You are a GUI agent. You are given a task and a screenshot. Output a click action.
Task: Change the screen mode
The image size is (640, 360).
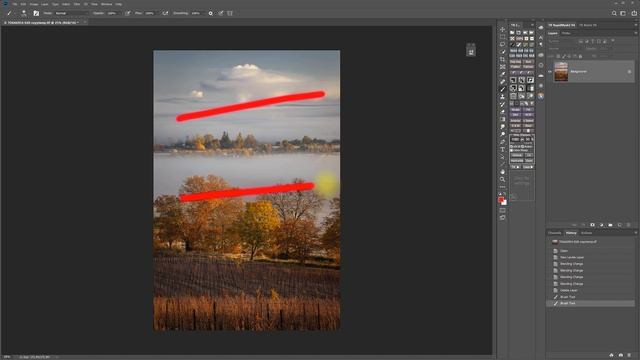click(x=502, y=218)
